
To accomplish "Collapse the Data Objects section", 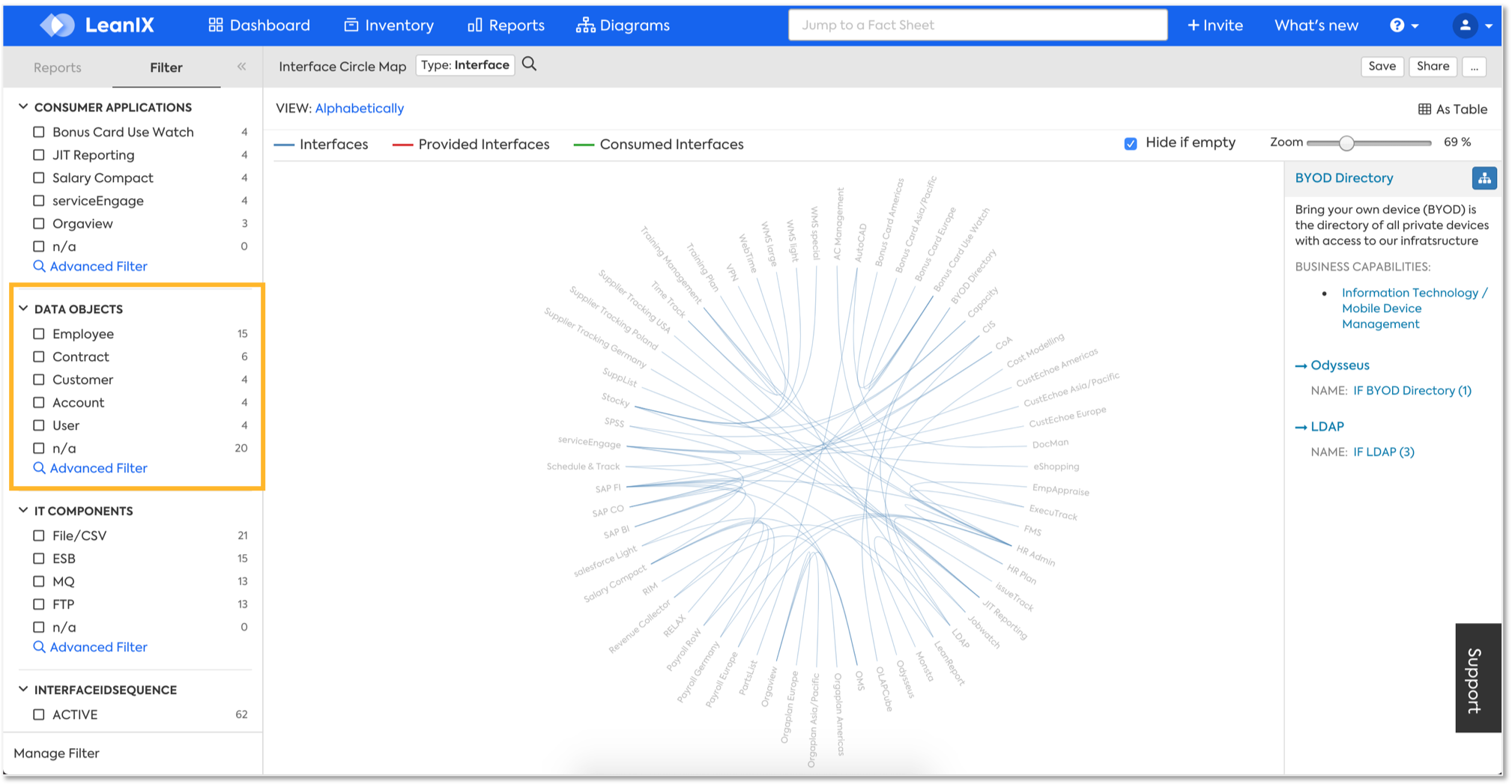I will (23, 309).
